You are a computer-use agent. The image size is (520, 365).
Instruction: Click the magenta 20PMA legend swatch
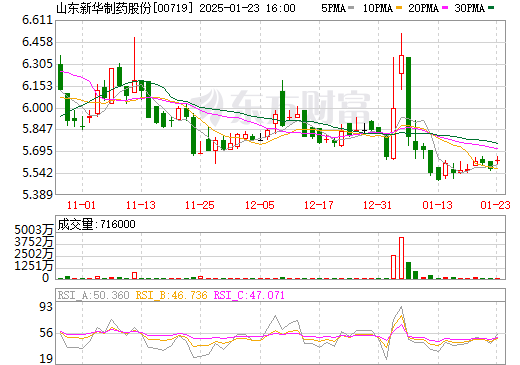click(445, 8)
